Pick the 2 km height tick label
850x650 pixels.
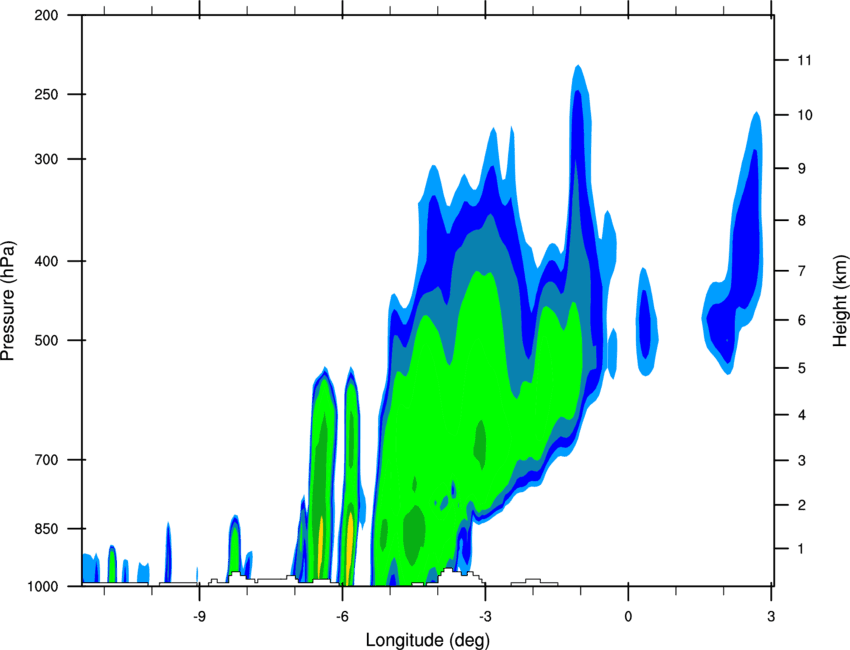tap(801, 505)
